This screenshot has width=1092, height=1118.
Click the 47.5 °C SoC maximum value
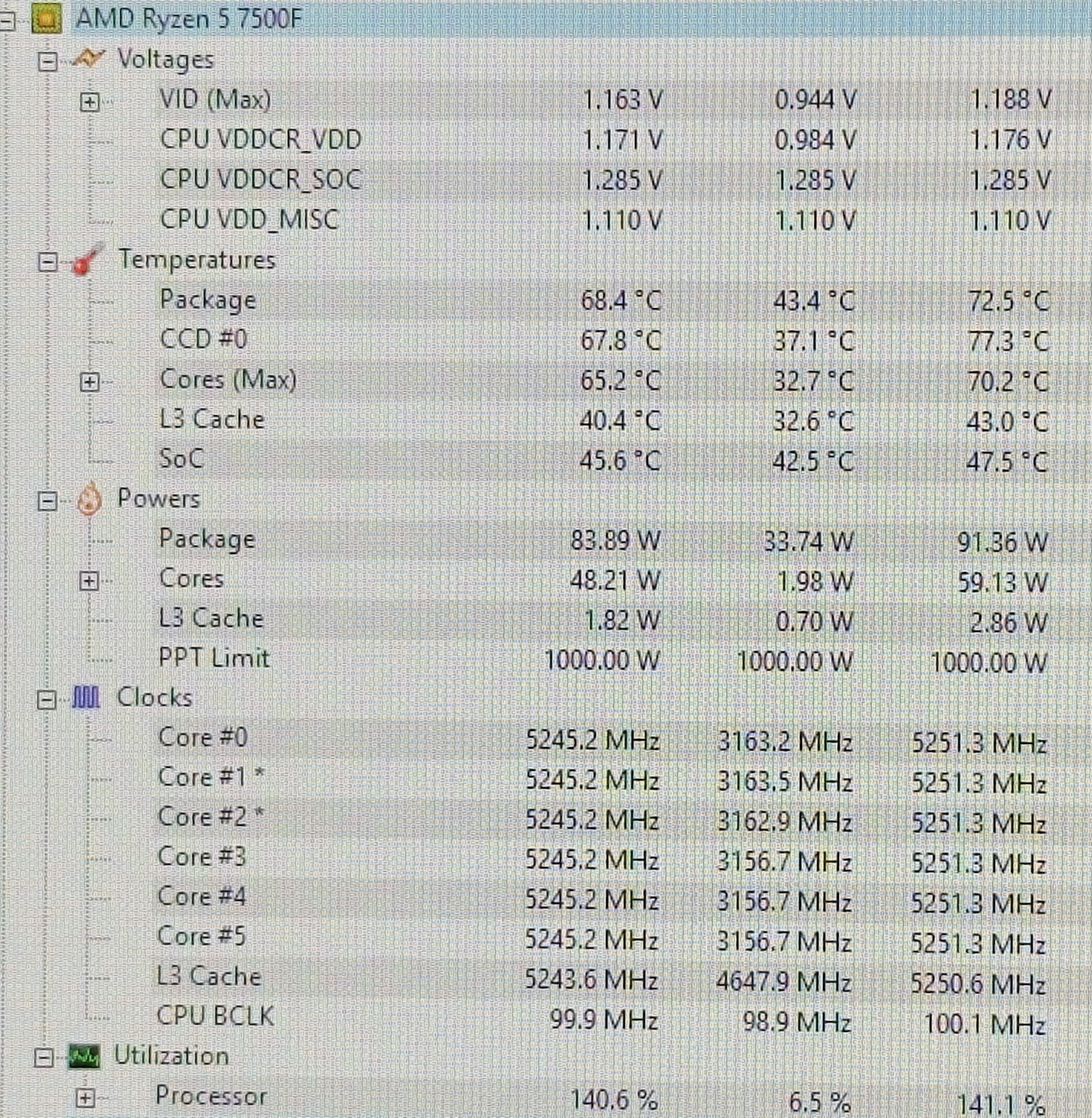pos(1007,461)
